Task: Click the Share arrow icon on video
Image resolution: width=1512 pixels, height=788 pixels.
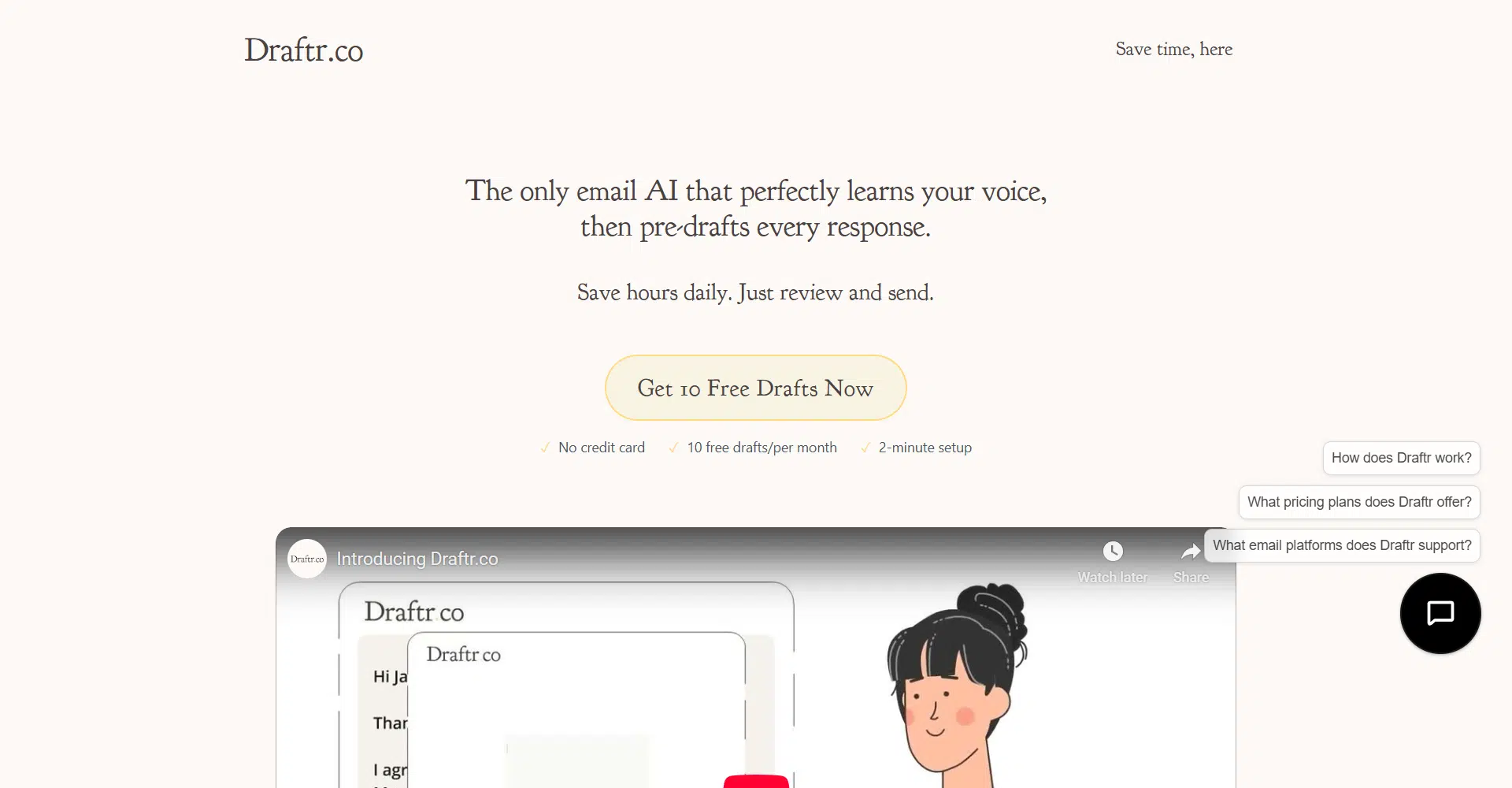Action: pyautogui.click(x=1191, y=551)
